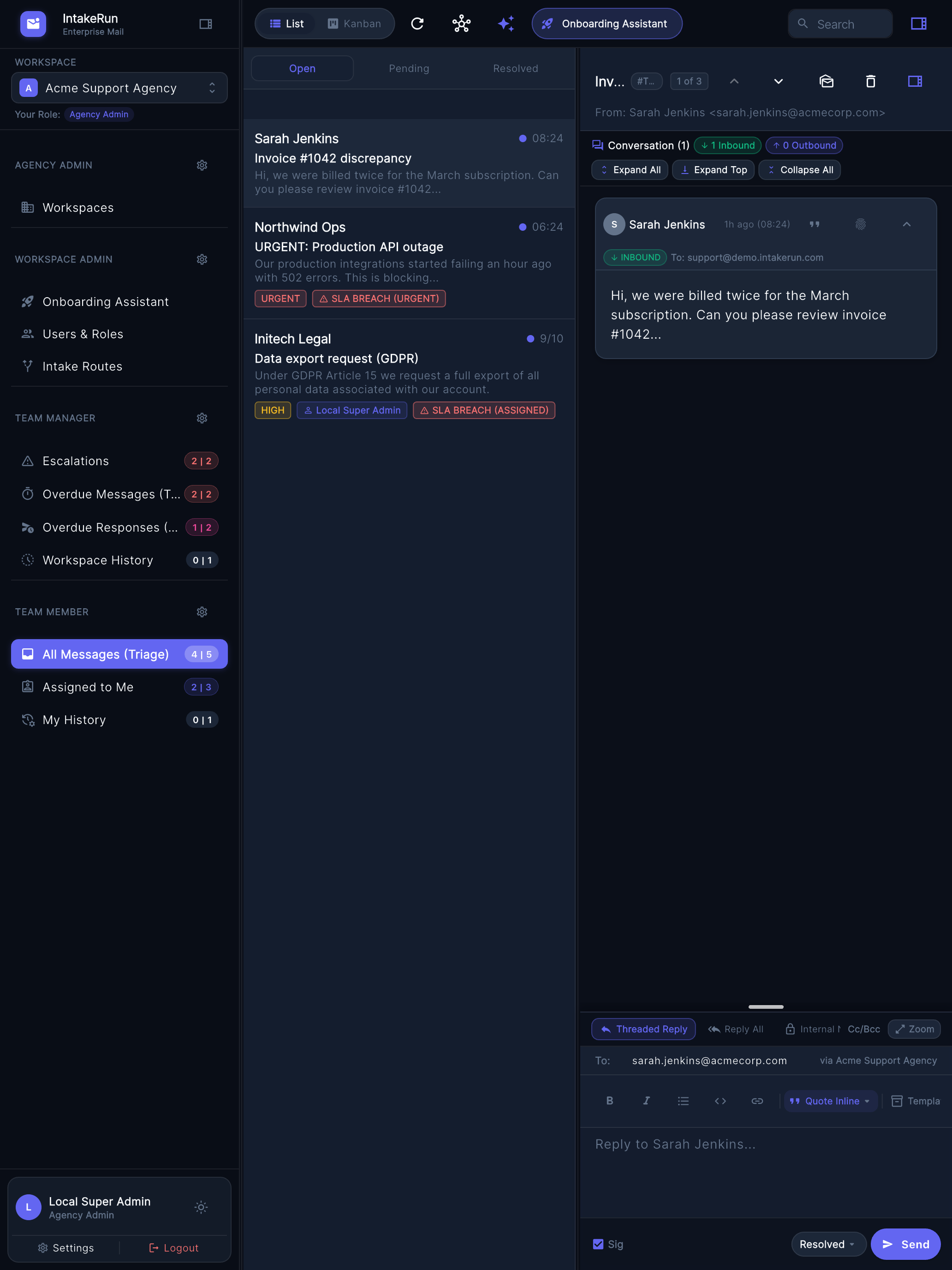Switch to Kanban view
The image size is (952, 1270).
pos(354,24)
